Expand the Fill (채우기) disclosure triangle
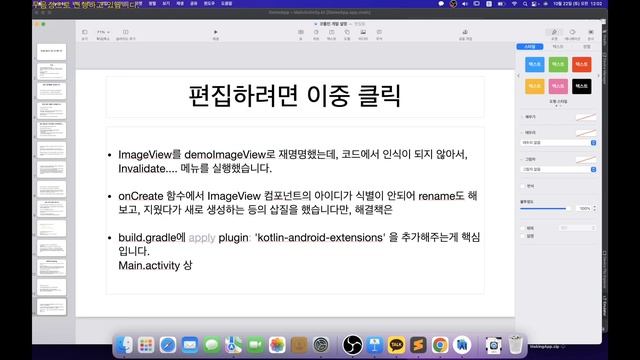Viewport: 640px width, 360px height. click(522, 117)
